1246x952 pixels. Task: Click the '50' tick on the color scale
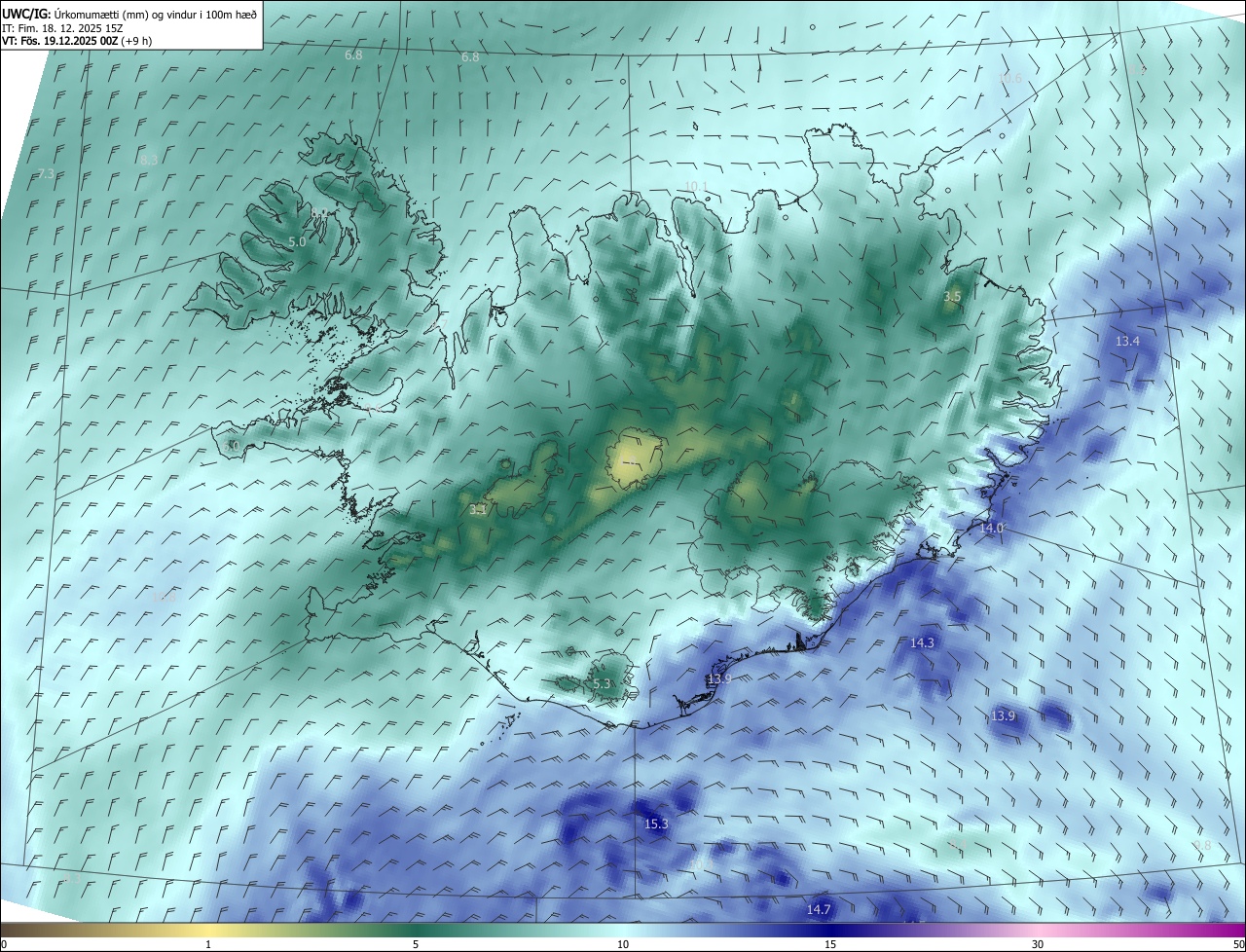1238,944
